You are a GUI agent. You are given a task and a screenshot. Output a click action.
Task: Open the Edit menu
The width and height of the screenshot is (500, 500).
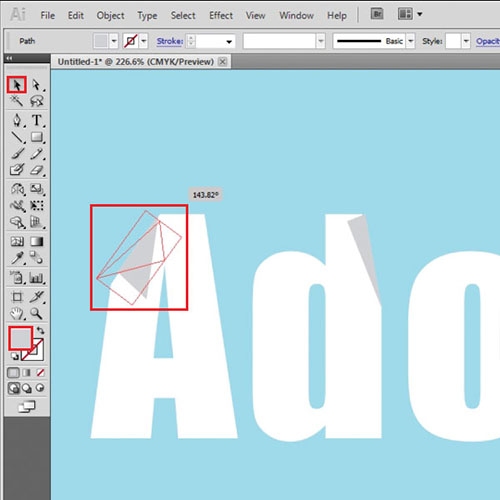pyautogui.click(x=76, y=15)
